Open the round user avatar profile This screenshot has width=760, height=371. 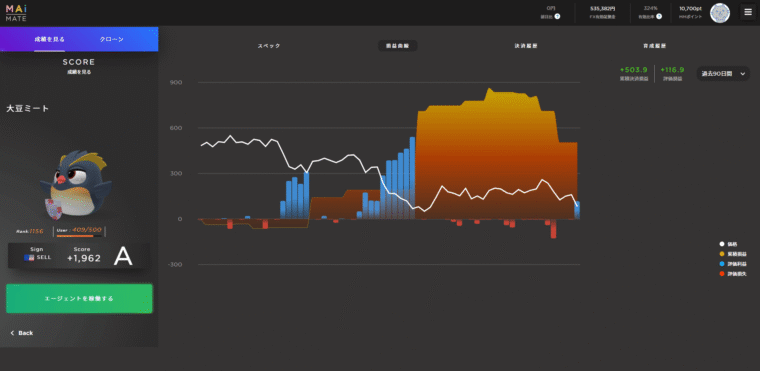coord(720,13)
